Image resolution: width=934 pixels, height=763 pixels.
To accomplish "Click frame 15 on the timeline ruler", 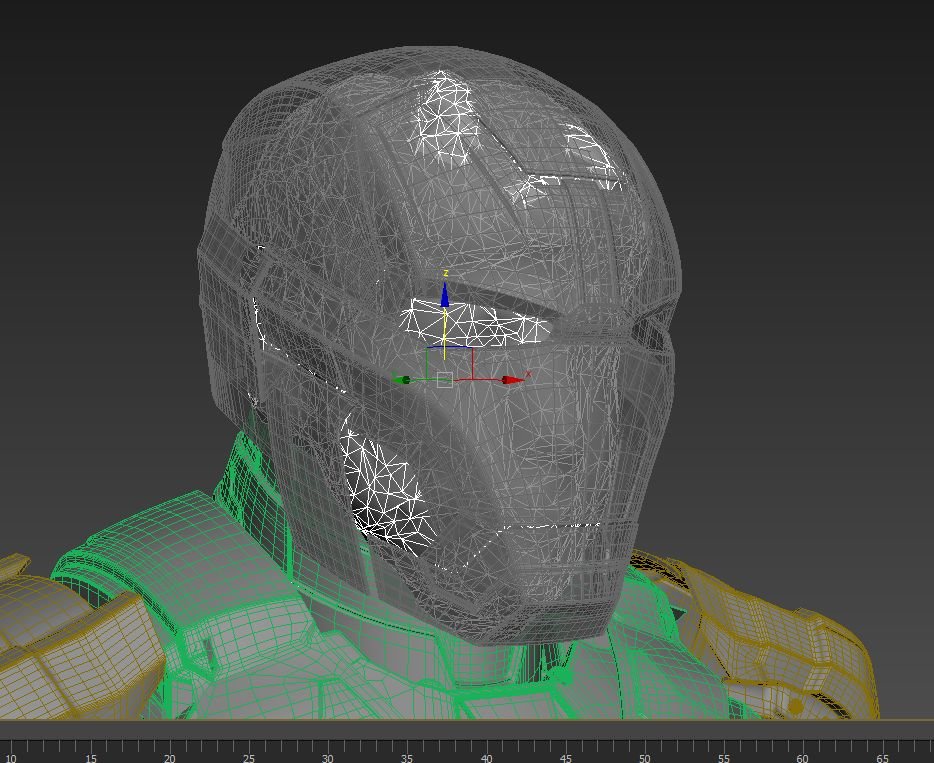I will coord(91,758).
